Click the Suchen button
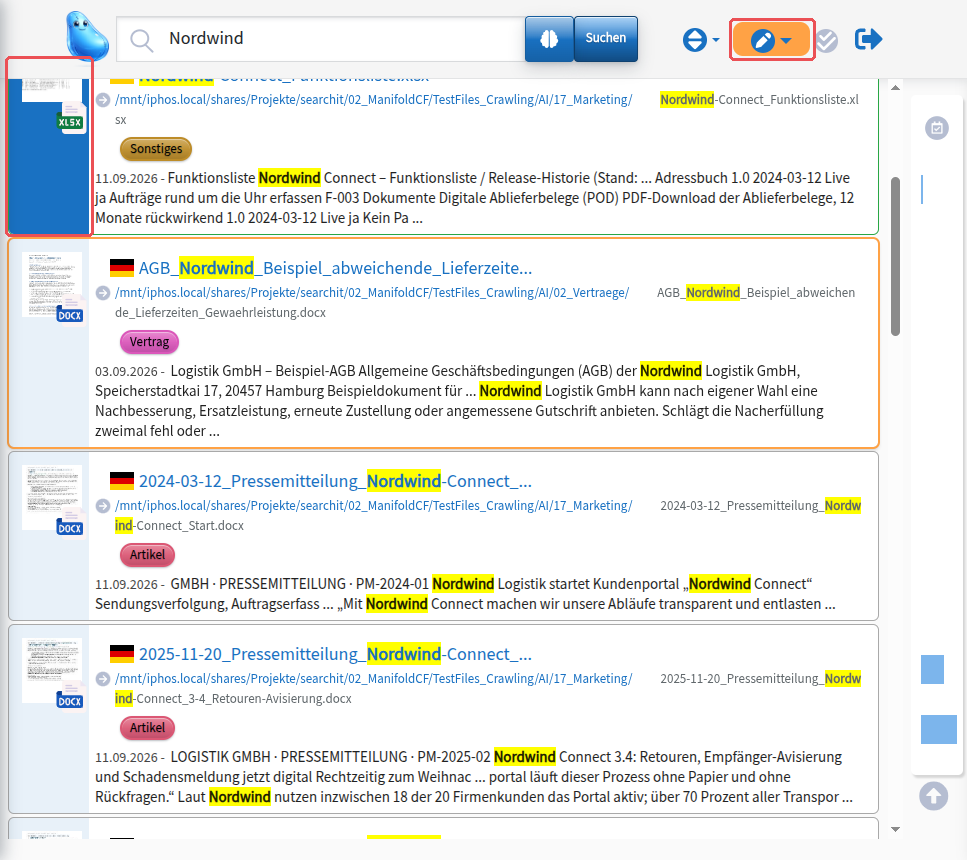 (x=606, y=39)
